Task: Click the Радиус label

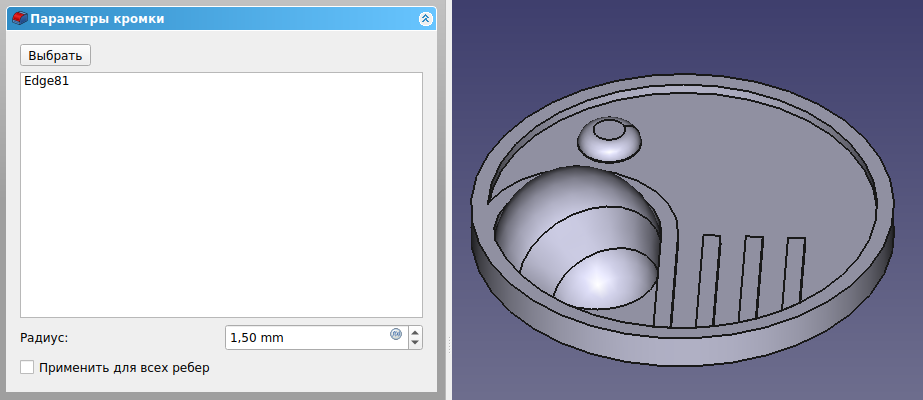Action: point(44,338)
